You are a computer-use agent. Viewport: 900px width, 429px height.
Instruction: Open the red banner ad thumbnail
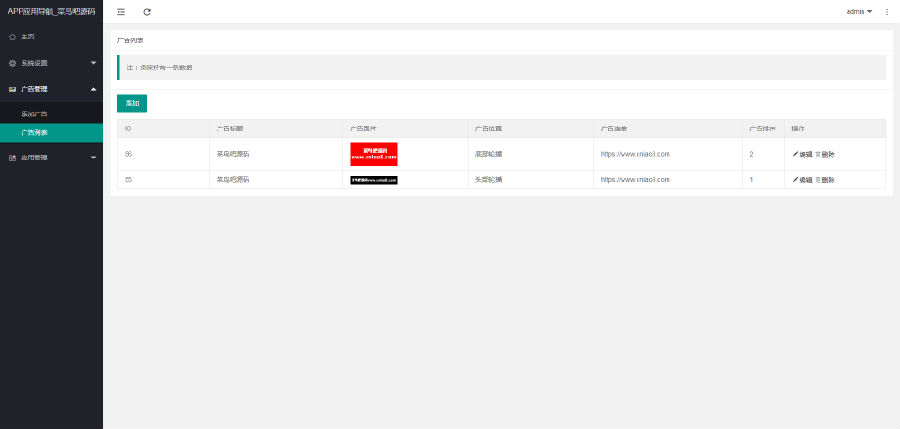tap(374, 153)
